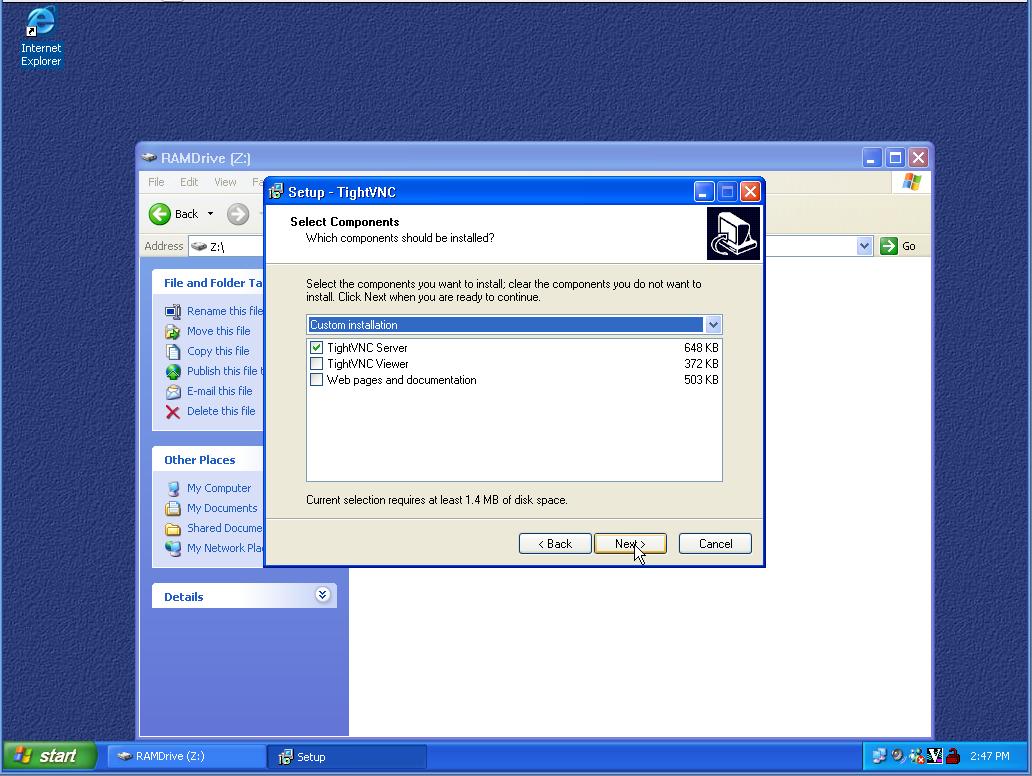Click the 503 KB size text
Viewport: 1032px width, 776px height.
(701, 380)
